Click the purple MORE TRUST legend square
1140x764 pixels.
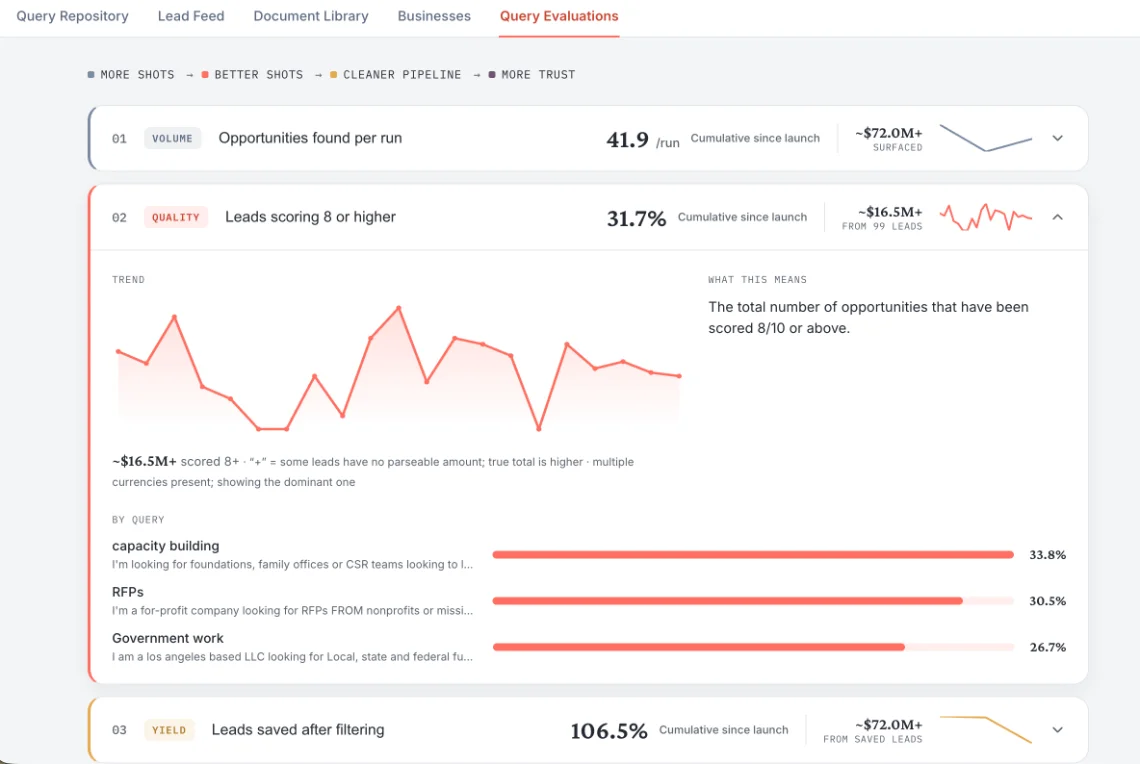point(492,74)
